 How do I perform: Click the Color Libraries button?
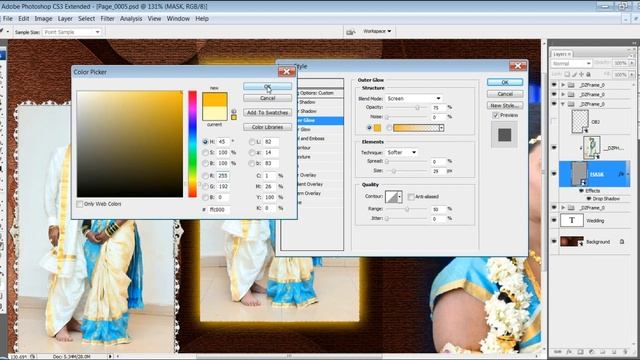click(x=267, y=127)
